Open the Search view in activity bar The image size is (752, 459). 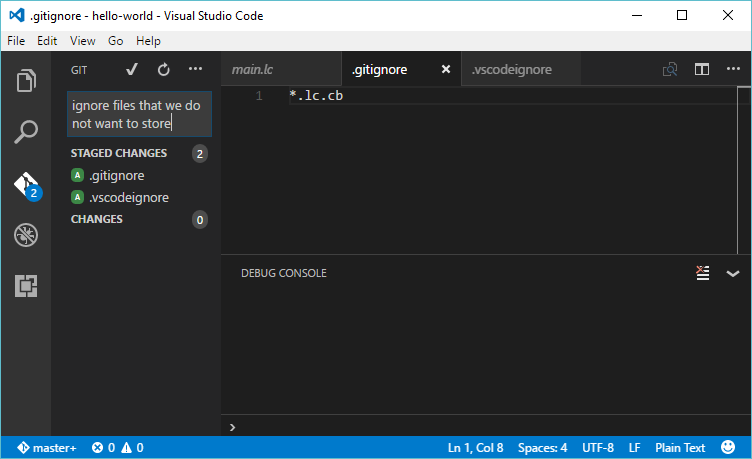click(x=26, y=132)
